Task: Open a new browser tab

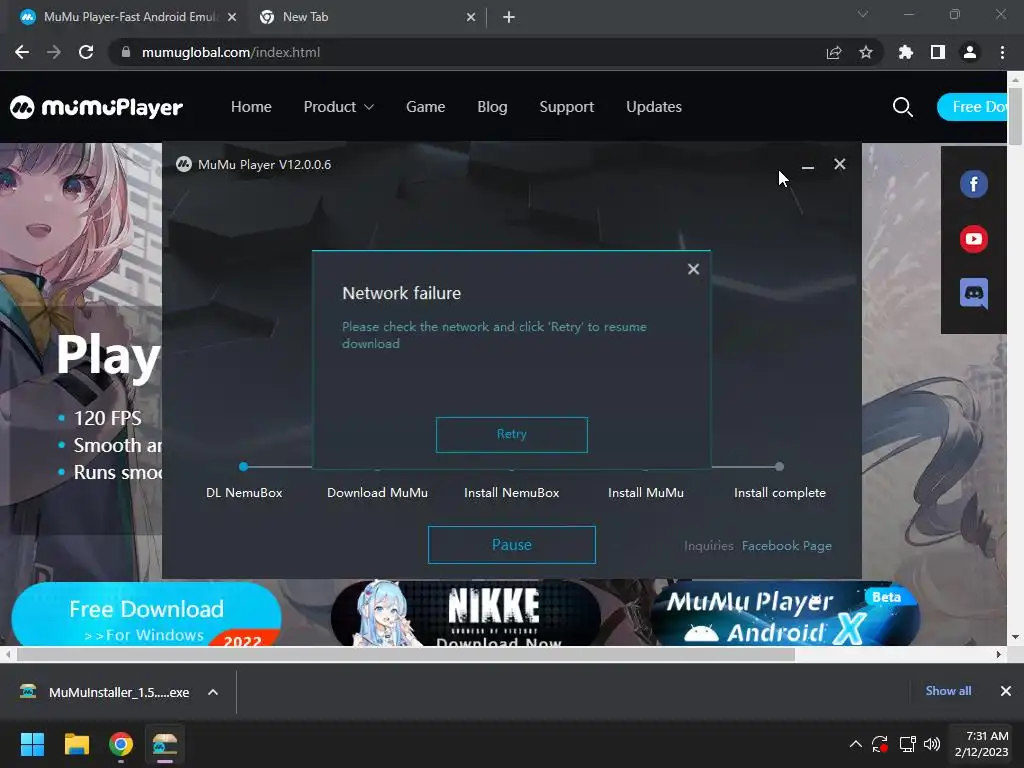Action: (x=509, y=18)
